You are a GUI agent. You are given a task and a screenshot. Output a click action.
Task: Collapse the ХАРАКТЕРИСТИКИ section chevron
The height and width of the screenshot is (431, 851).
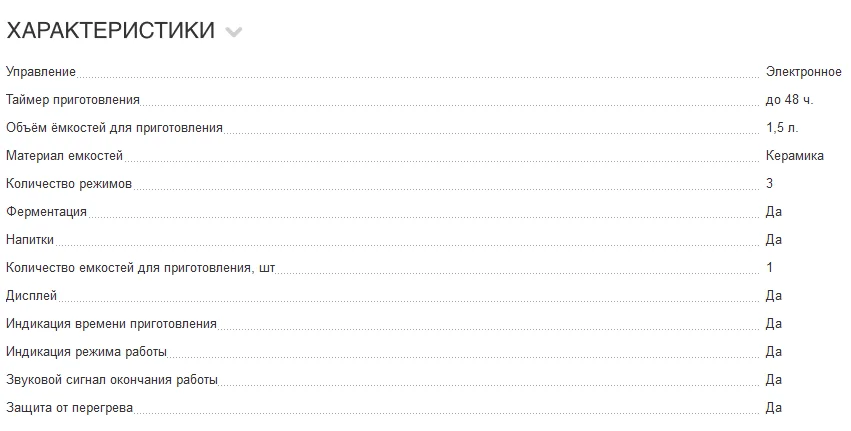click(x=233, y=33)
